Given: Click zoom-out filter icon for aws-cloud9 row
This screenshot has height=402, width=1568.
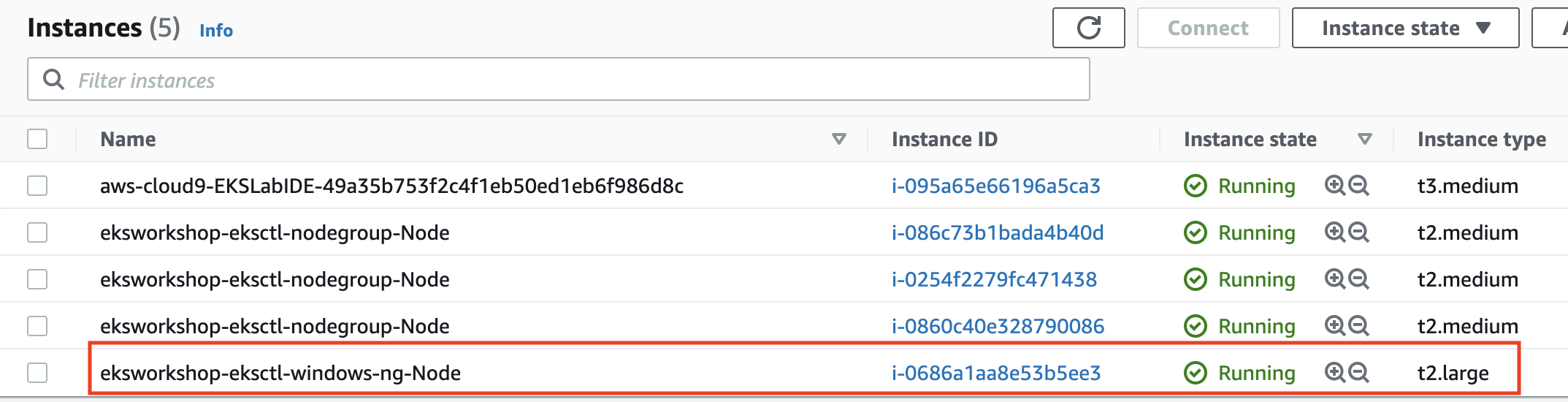Looking at the screenshot, I should point(1358,186).
